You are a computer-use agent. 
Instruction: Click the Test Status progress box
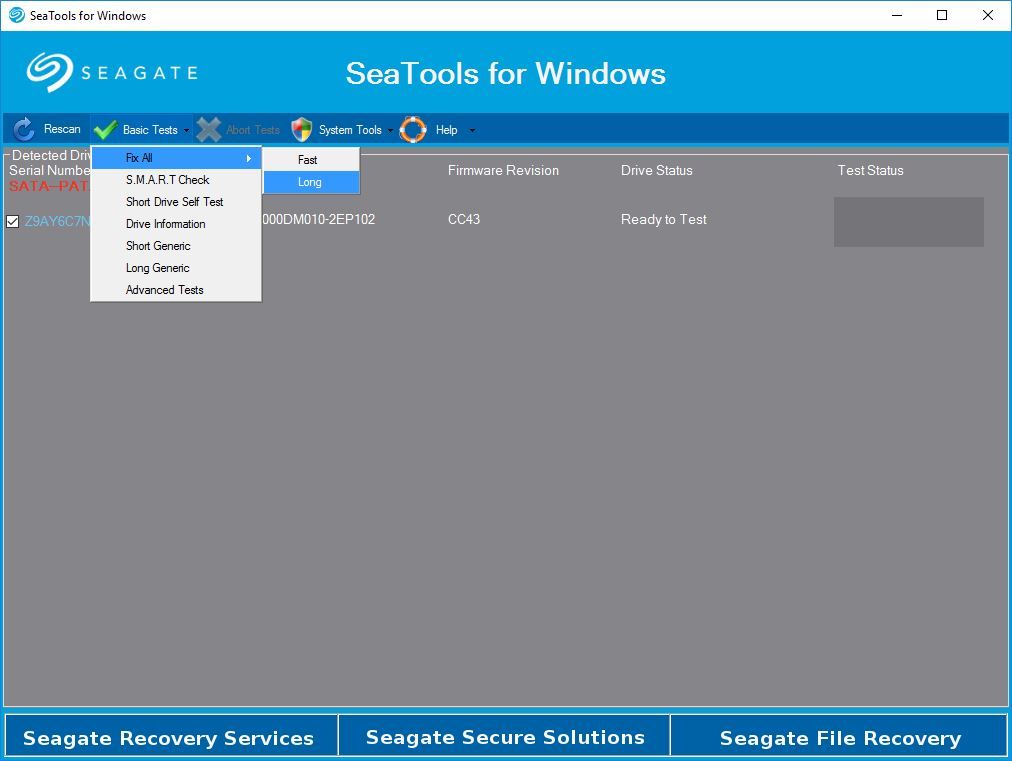tap(909, 222)
